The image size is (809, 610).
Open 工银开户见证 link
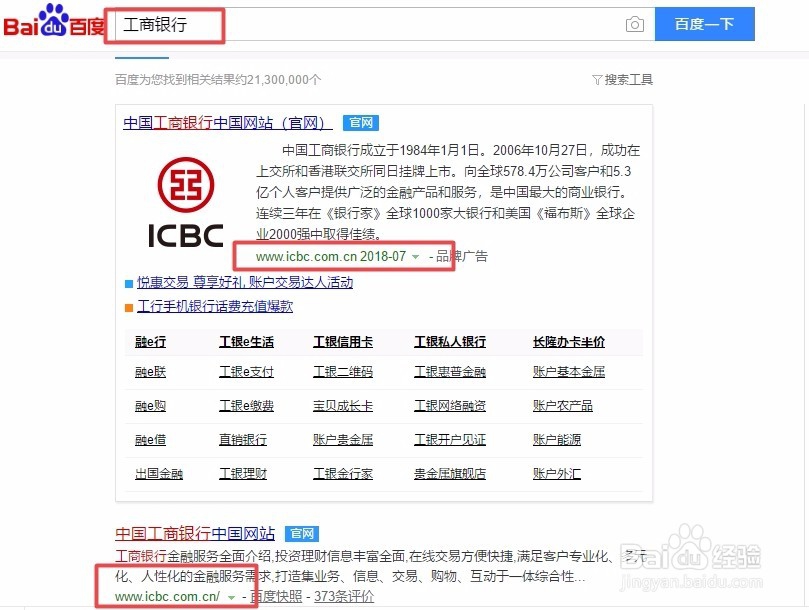tap(450, 440)
